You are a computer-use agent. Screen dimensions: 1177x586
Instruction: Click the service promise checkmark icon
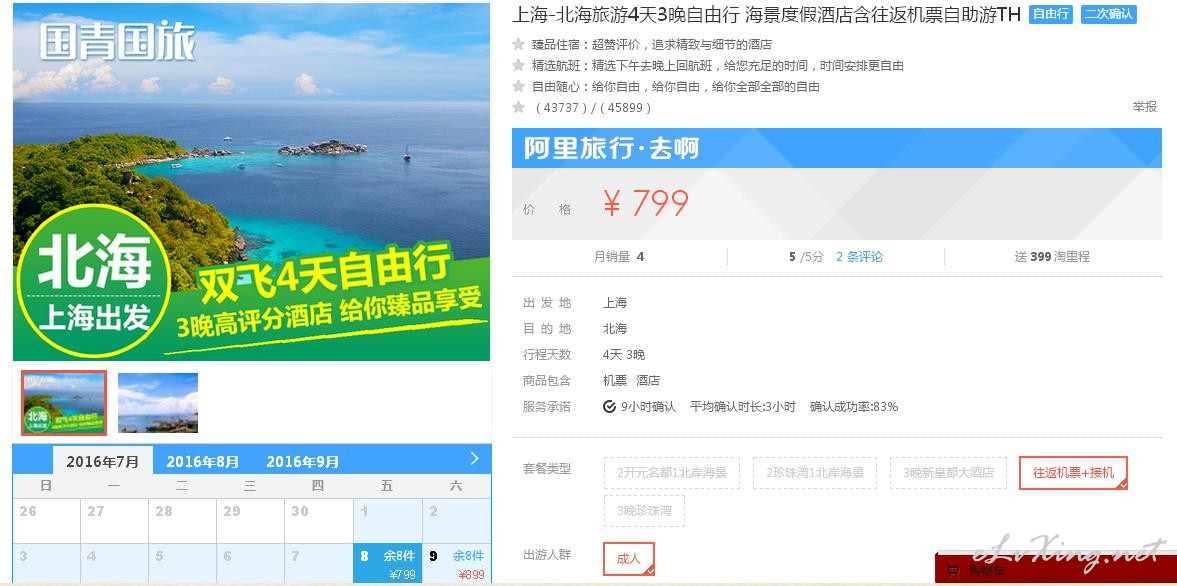point(610,407)
